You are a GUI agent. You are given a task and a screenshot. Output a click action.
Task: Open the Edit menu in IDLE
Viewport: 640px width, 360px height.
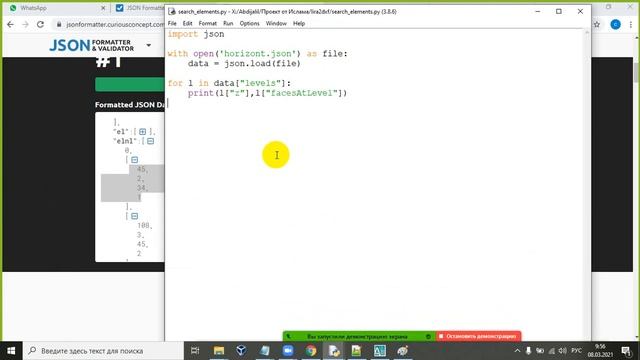click(x=187, y=23)
